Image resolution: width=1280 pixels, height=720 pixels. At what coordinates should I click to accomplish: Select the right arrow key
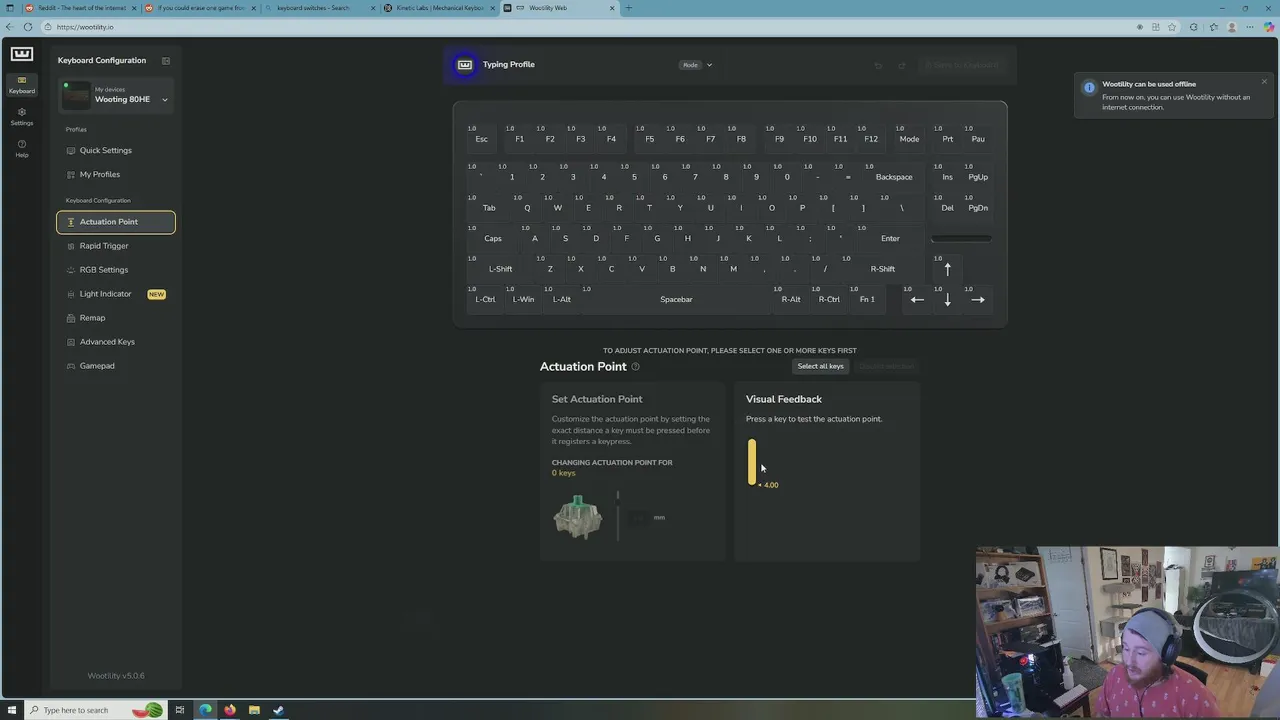[x=978, y=299]
